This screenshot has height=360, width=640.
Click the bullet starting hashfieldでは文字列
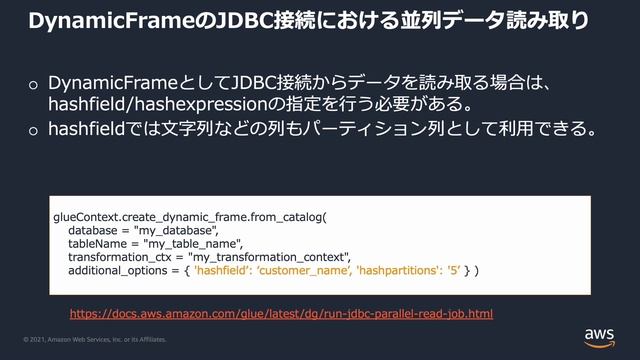click(322, 129)
